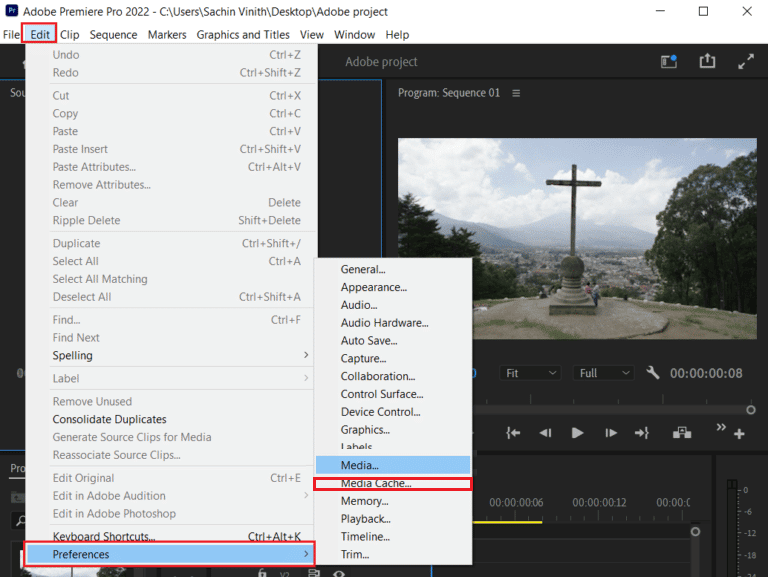Screen dimensions: 768x577
Task: Click Quick Export share icon
Action: pos(707,61)
